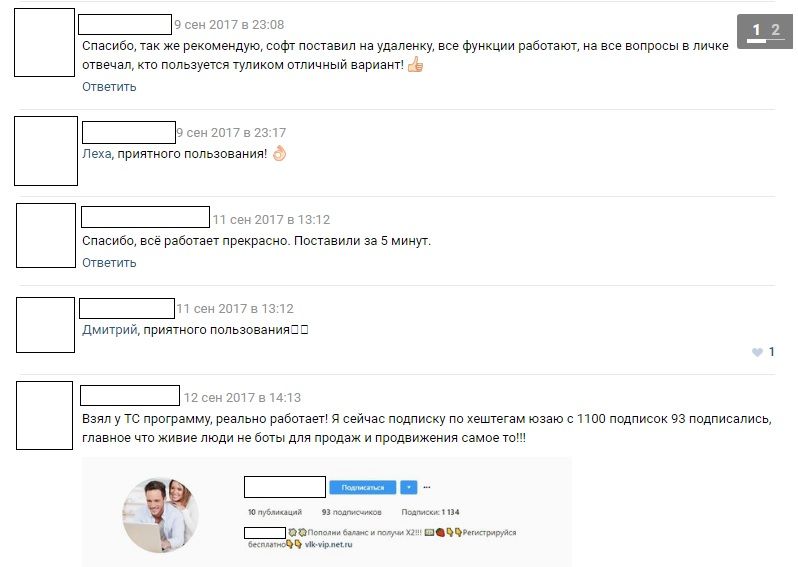Open page 2 of the comments pagination

point(775,30)
